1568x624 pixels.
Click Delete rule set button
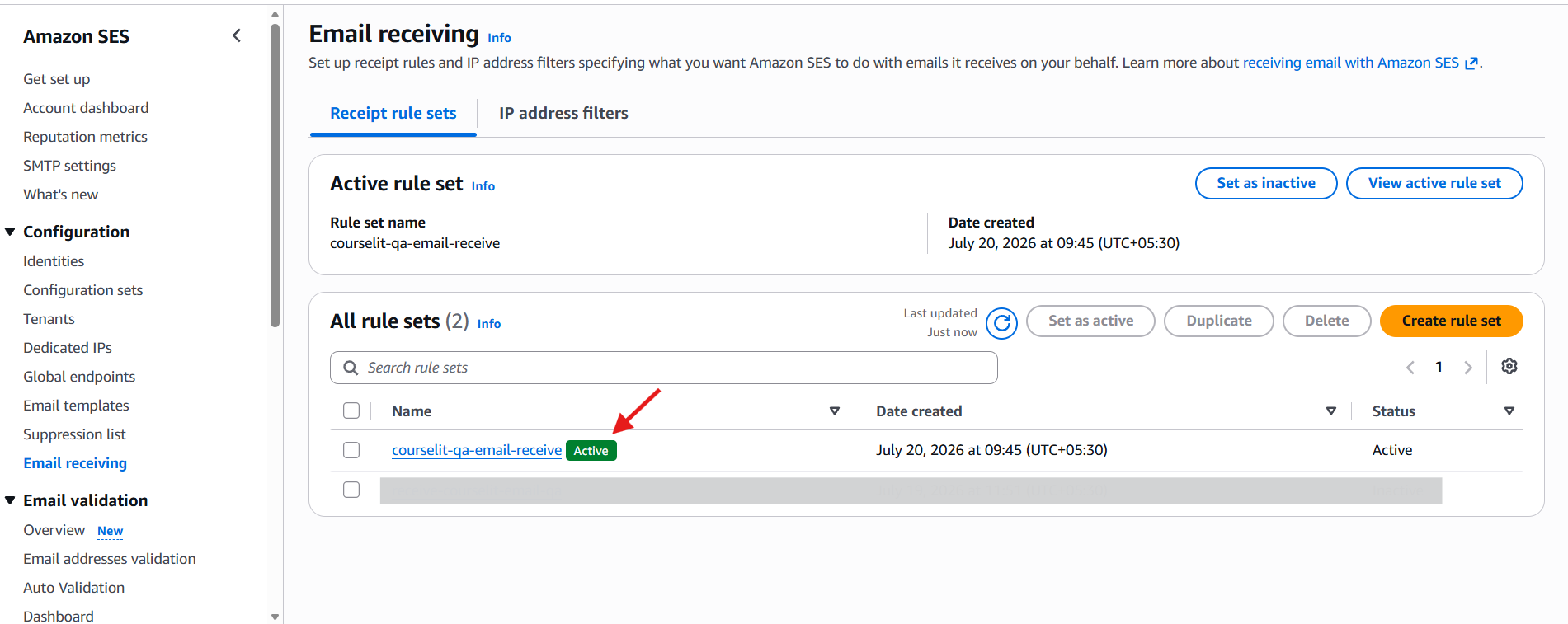pyautogui.click(x=1326, y=321)
